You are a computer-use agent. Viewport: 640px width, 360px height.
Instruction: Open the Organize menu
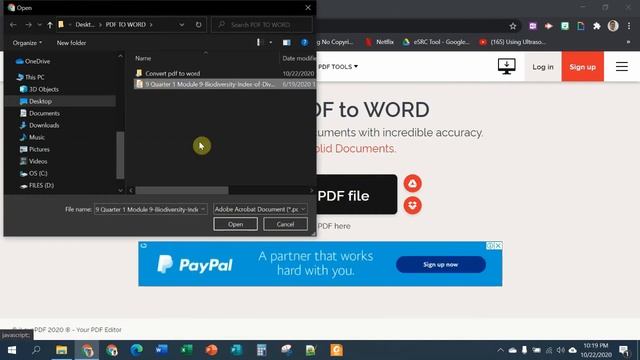tap(27, 42)
